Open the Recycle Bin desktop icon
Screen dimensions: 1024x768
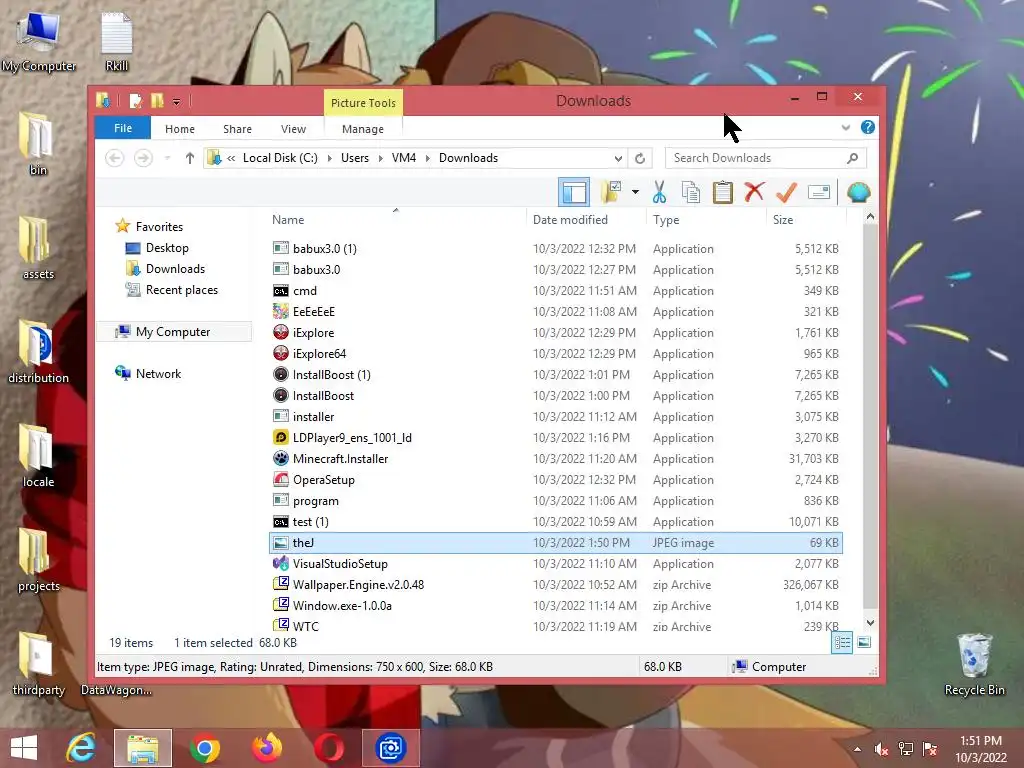974,665
